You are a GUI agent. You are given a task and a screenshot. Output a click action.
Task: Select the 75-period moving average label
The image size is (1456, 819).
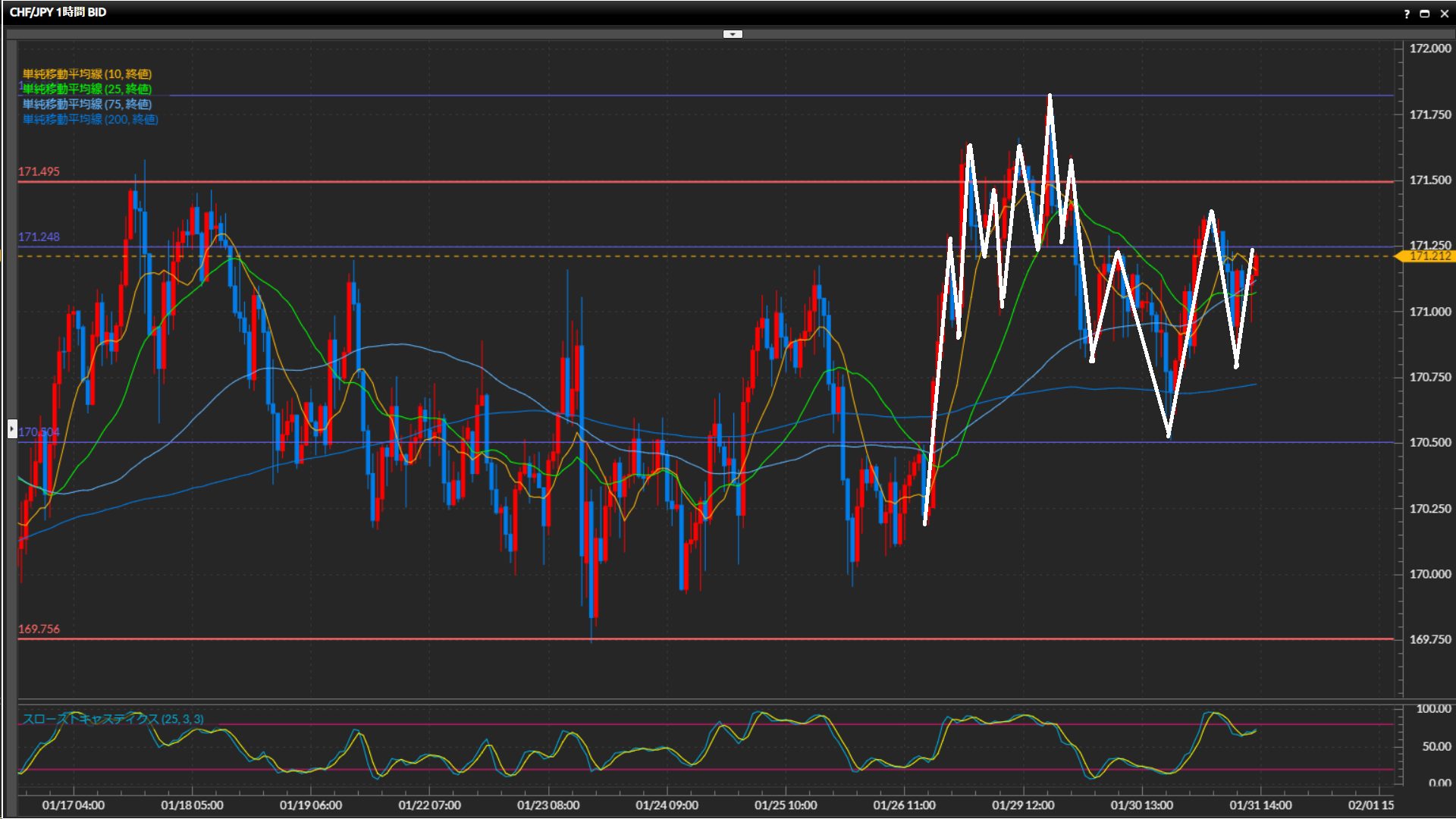87,104
